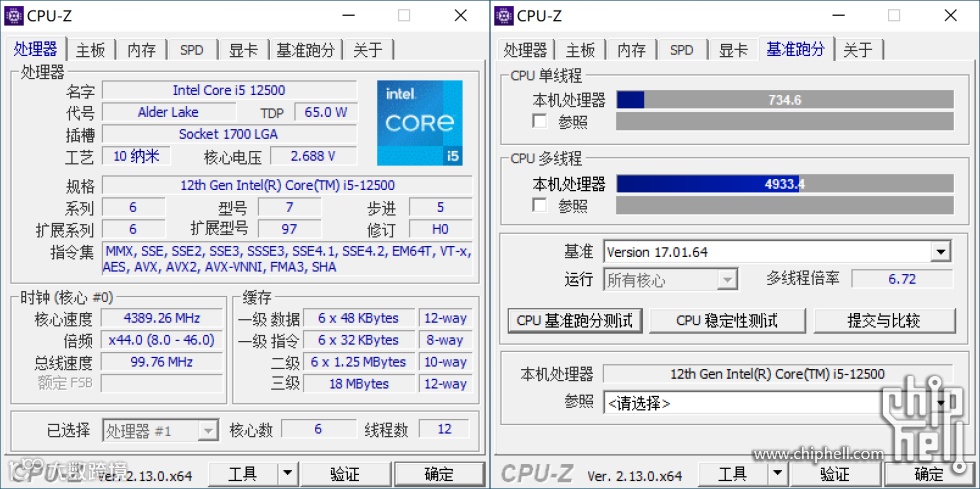Click 工具 button in right window
This screenshot has height=489, width=980.
point(732,473)
